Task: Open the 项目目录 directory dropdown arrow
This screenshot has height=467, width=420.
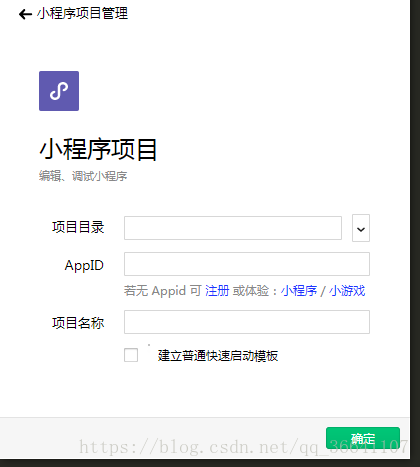Action: tap(361, 228)
